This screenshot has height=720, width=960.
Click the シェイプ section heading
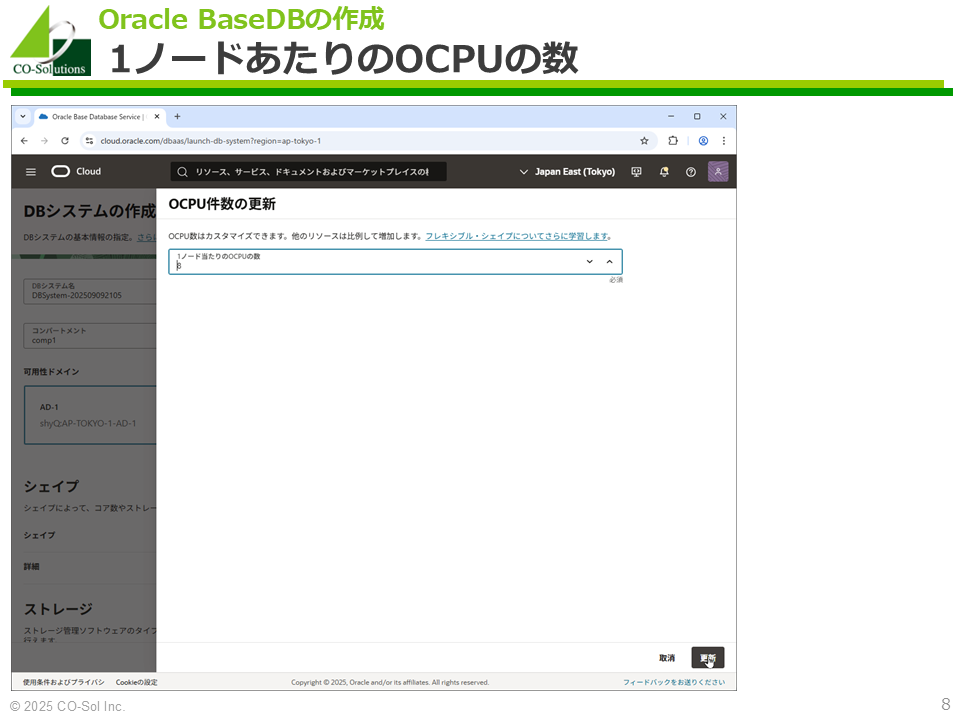pyautogui.click(x=51, y=487)
